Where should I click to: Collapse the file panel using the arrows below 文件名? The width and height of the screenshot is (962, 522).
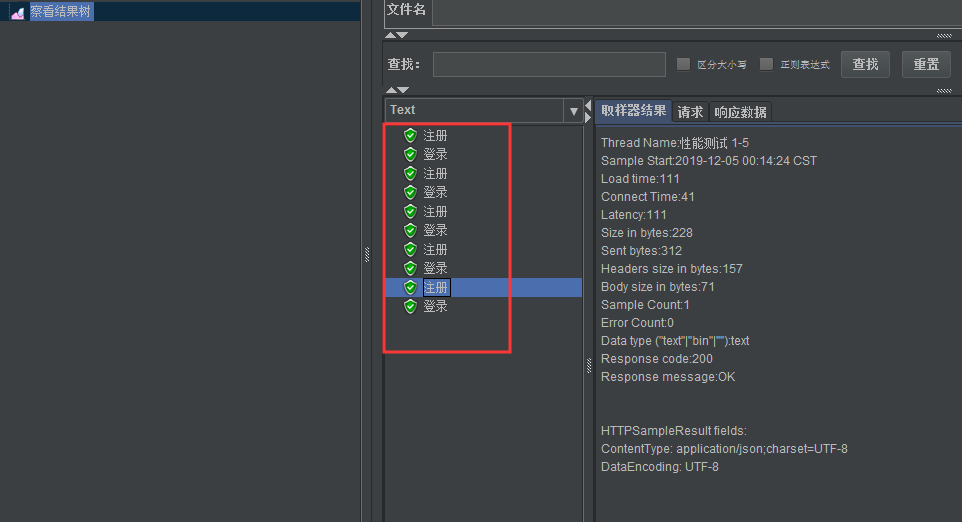coord(396,35)
